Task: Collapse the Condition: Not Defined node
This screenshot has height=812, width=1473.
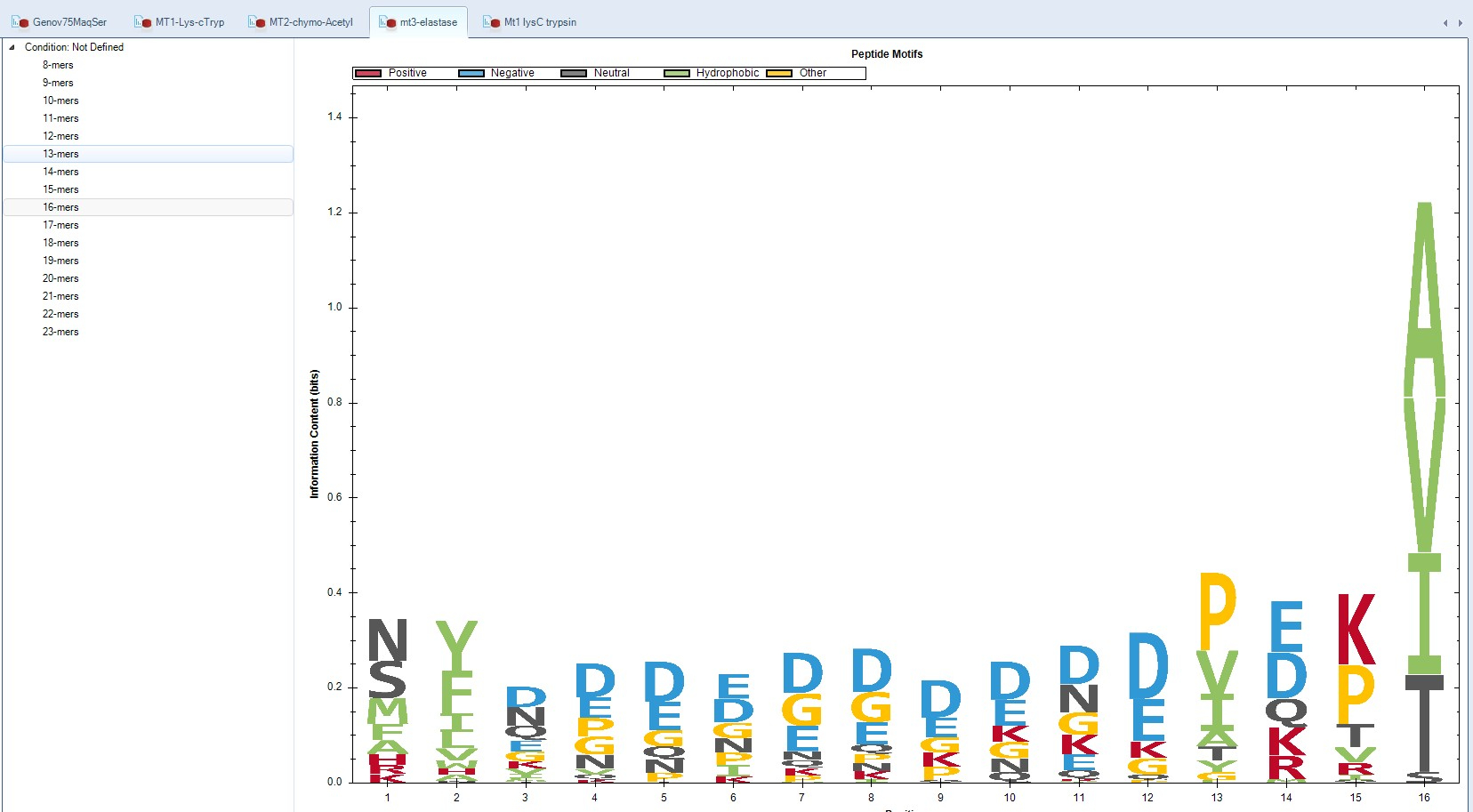Action: (12, 47)
